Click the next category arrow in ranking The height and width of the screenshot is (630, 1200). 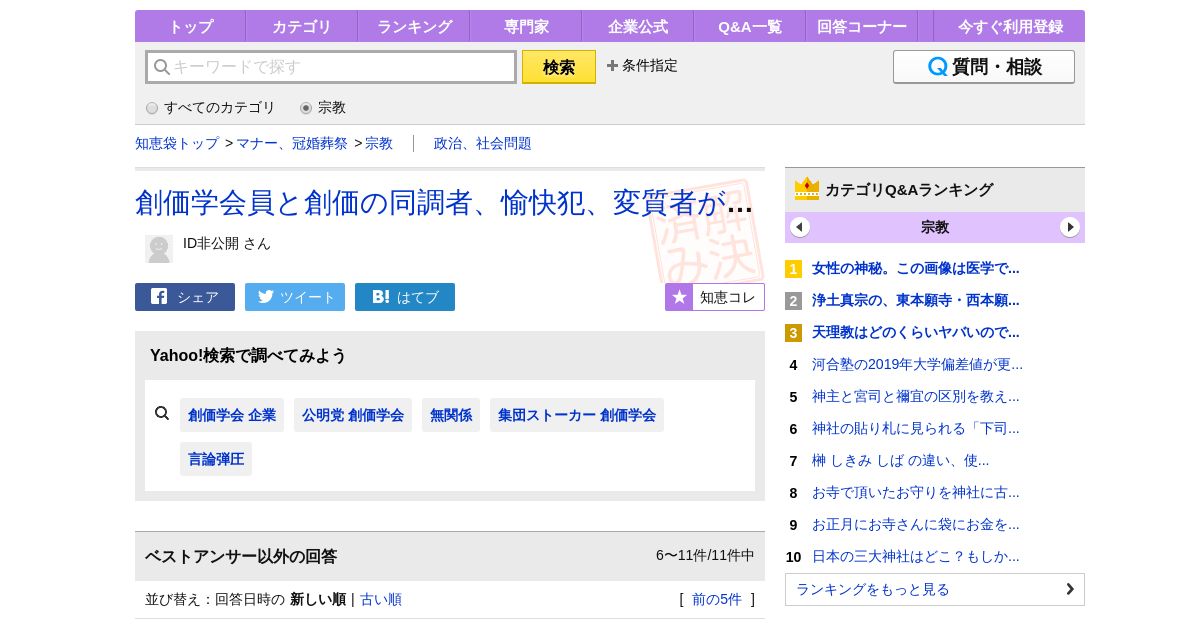pos(1070,227)
